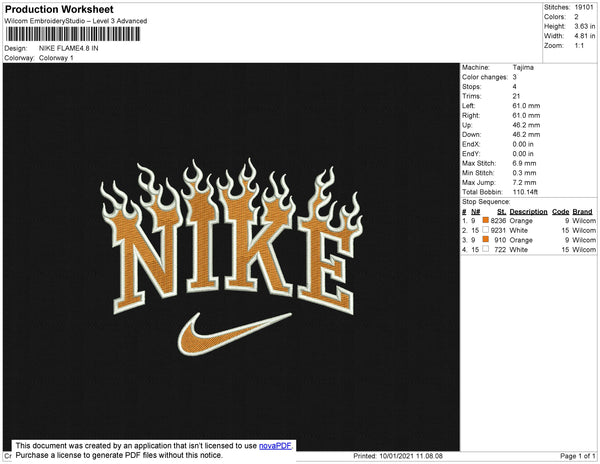This screenshot has width=600, height=464.
Task: Select the Max Stitch value '6.9 mm'
Action: 524,163
